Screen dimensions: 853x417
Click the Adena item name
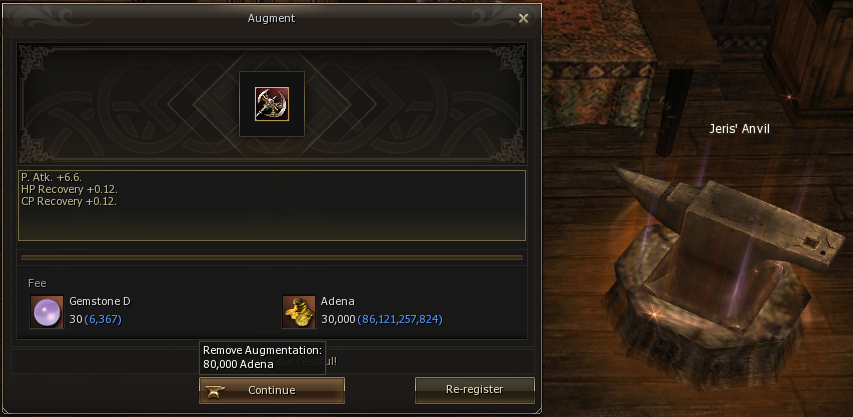pyautogui.click(x=336, y=301)
